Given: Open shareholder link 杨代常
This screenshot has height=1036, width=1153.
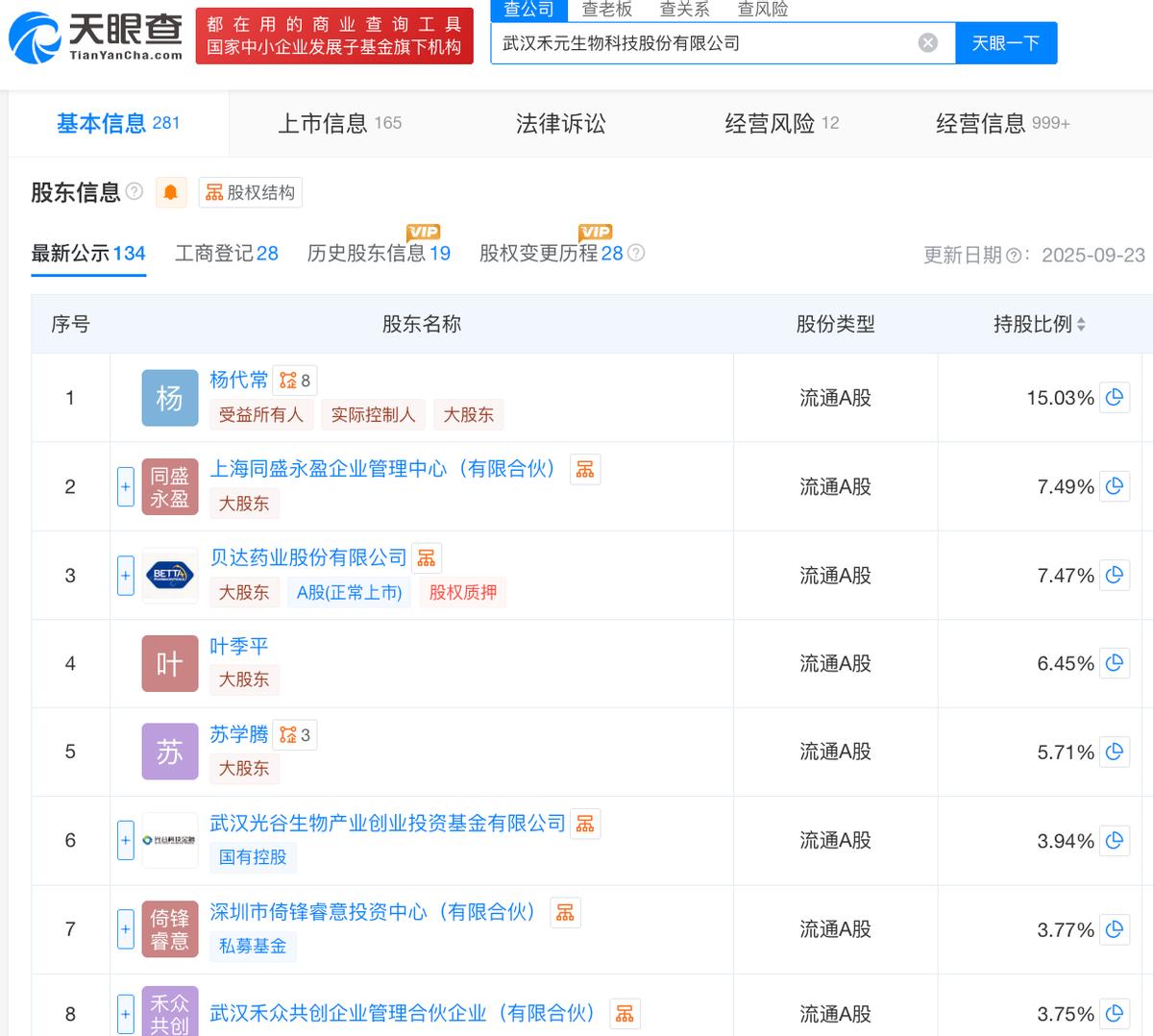Looking at the screenshot, I should pos(238,380).
